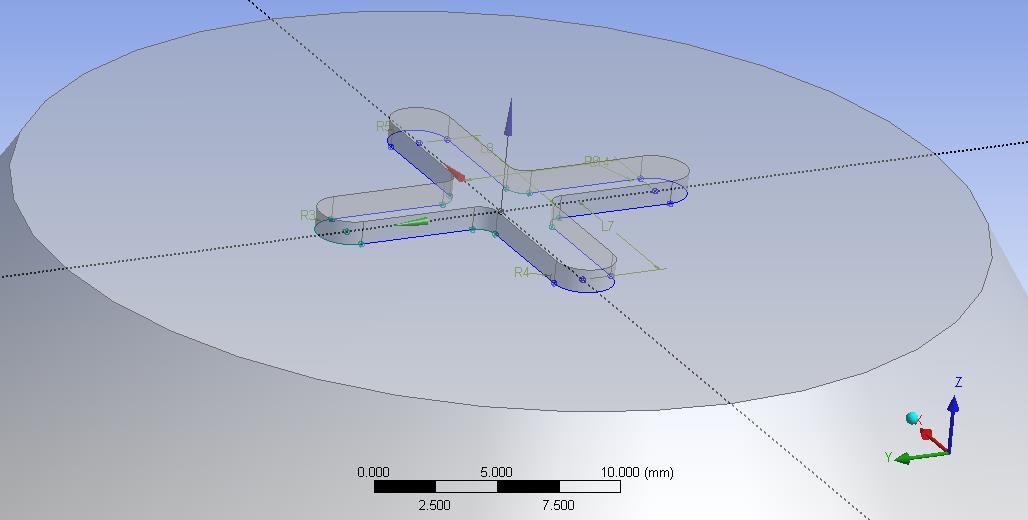This screenshot has height=520, width=1028.
Task: Select the R4 radius dimension label
Action: [x=521, y=272]
